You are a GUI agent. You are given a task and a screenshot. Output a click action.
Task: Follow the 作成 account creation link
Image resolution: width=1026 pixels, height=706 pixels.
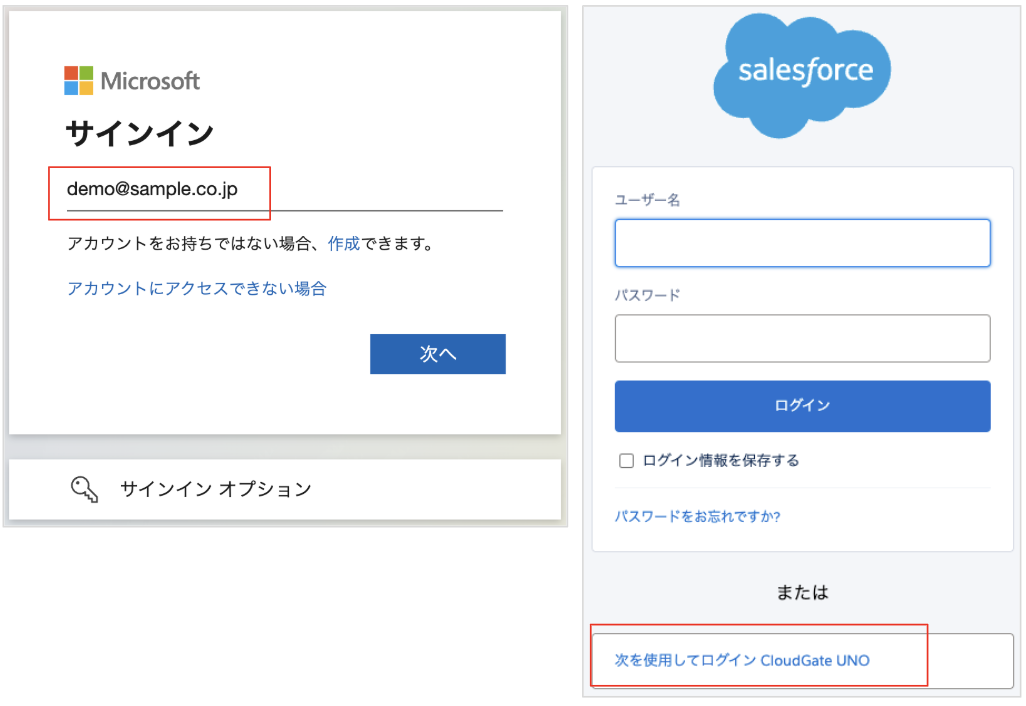click(344, 244)
